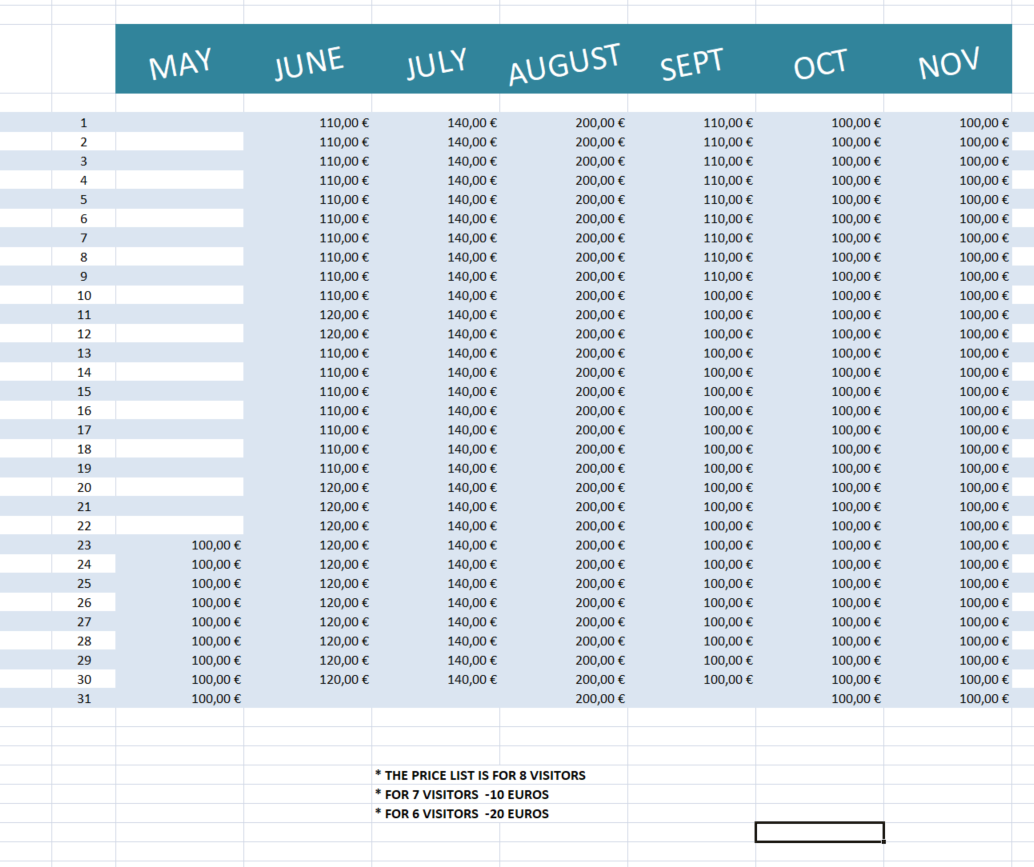1034x867 pixels.
Task: Click empty May cell on day 5
Action: (179, 199)
